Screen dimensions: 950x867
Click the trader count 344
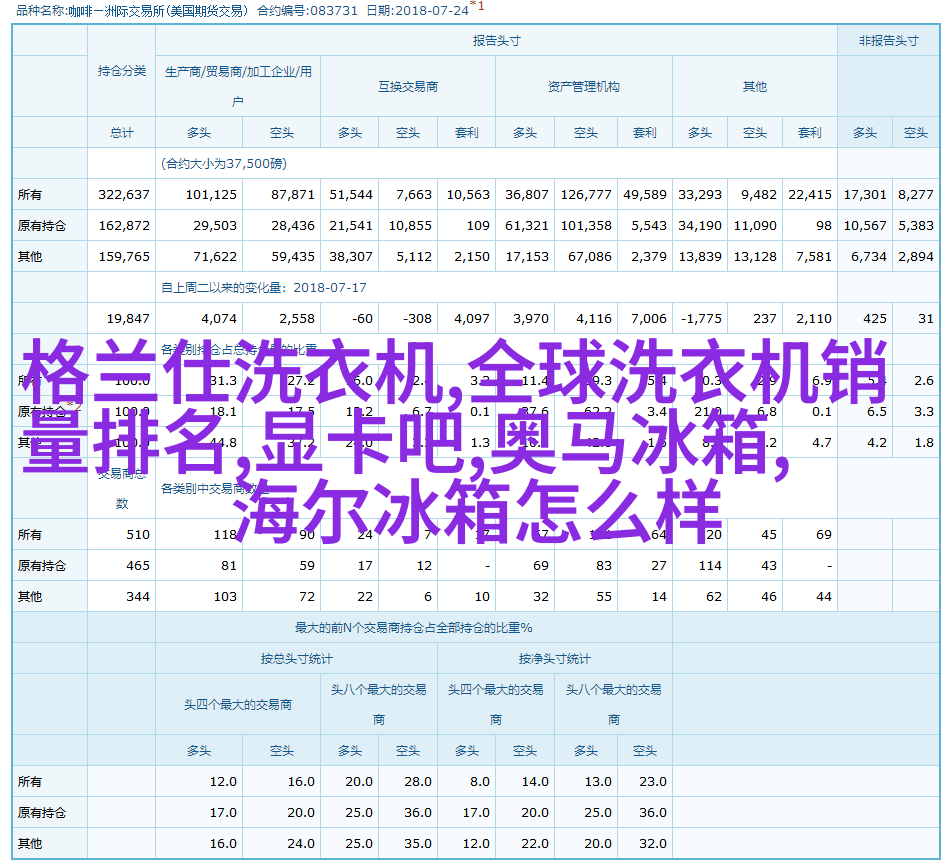coord(138,596)
